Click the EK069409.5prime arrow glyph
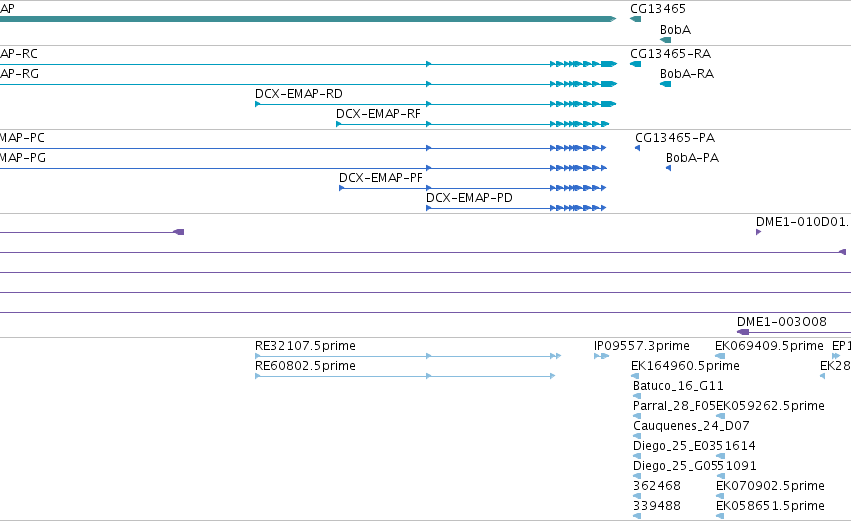The width and height of the screenshot is (851, 521). 720,356
